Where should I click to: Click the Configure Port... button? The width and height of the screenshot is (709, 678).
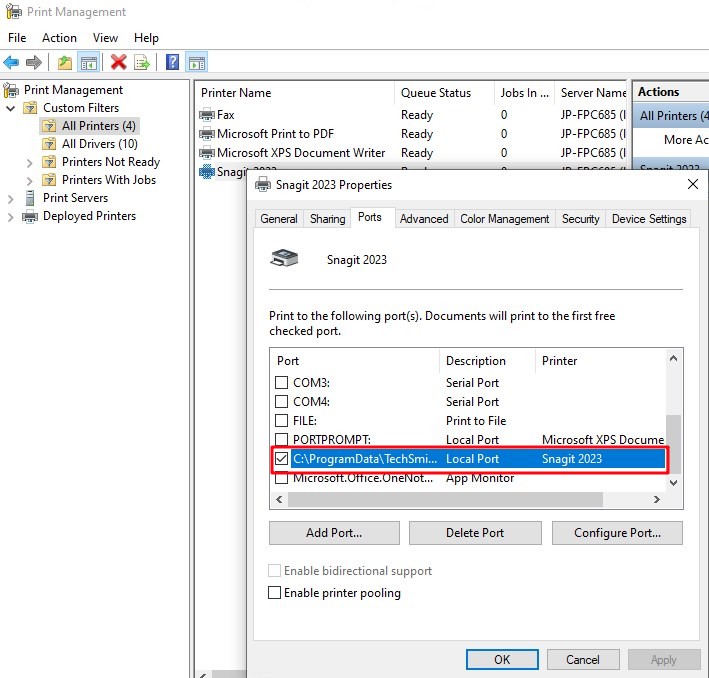(x=617, y=533)
